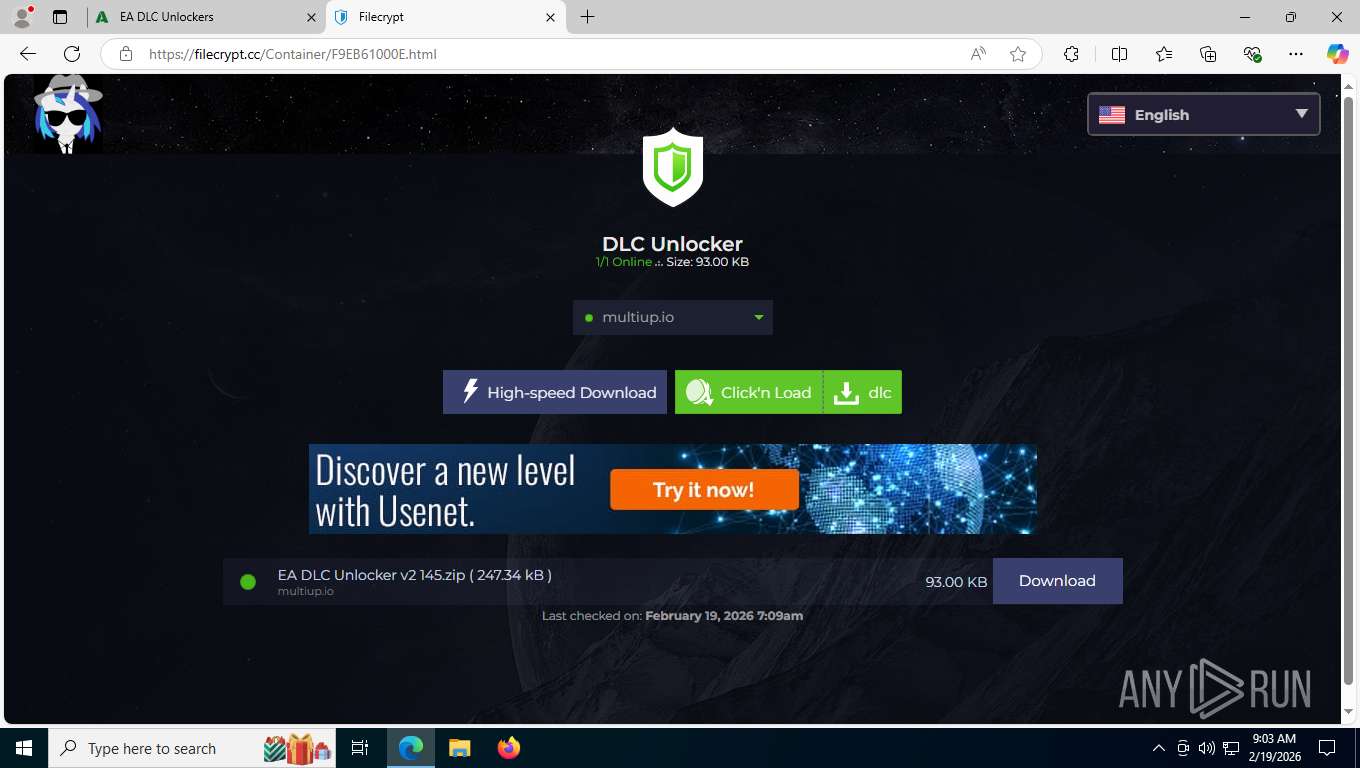Download the dlc container file

[x=863, y=392]
